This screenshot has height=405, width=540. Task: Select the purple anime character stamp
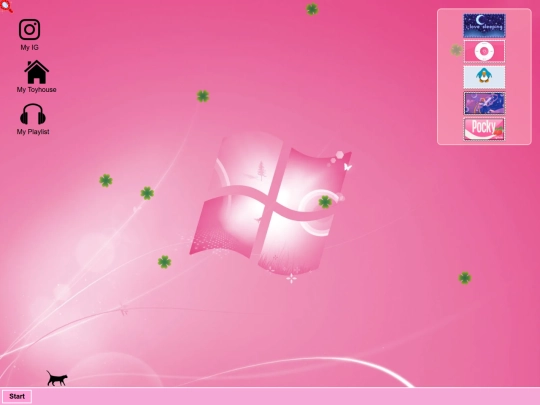click(484, 103)
